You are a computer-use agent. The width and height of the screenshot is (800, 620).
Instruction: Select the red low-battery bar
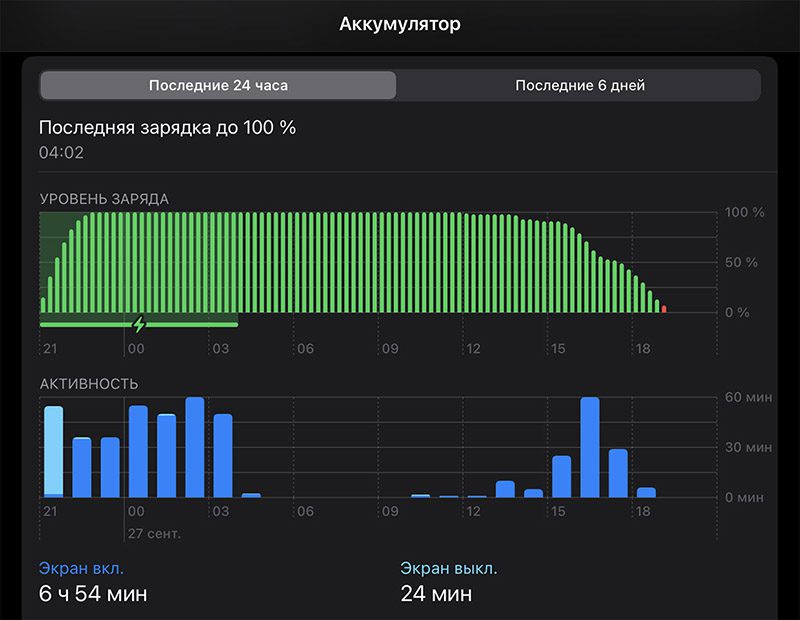tap(664, 309)
